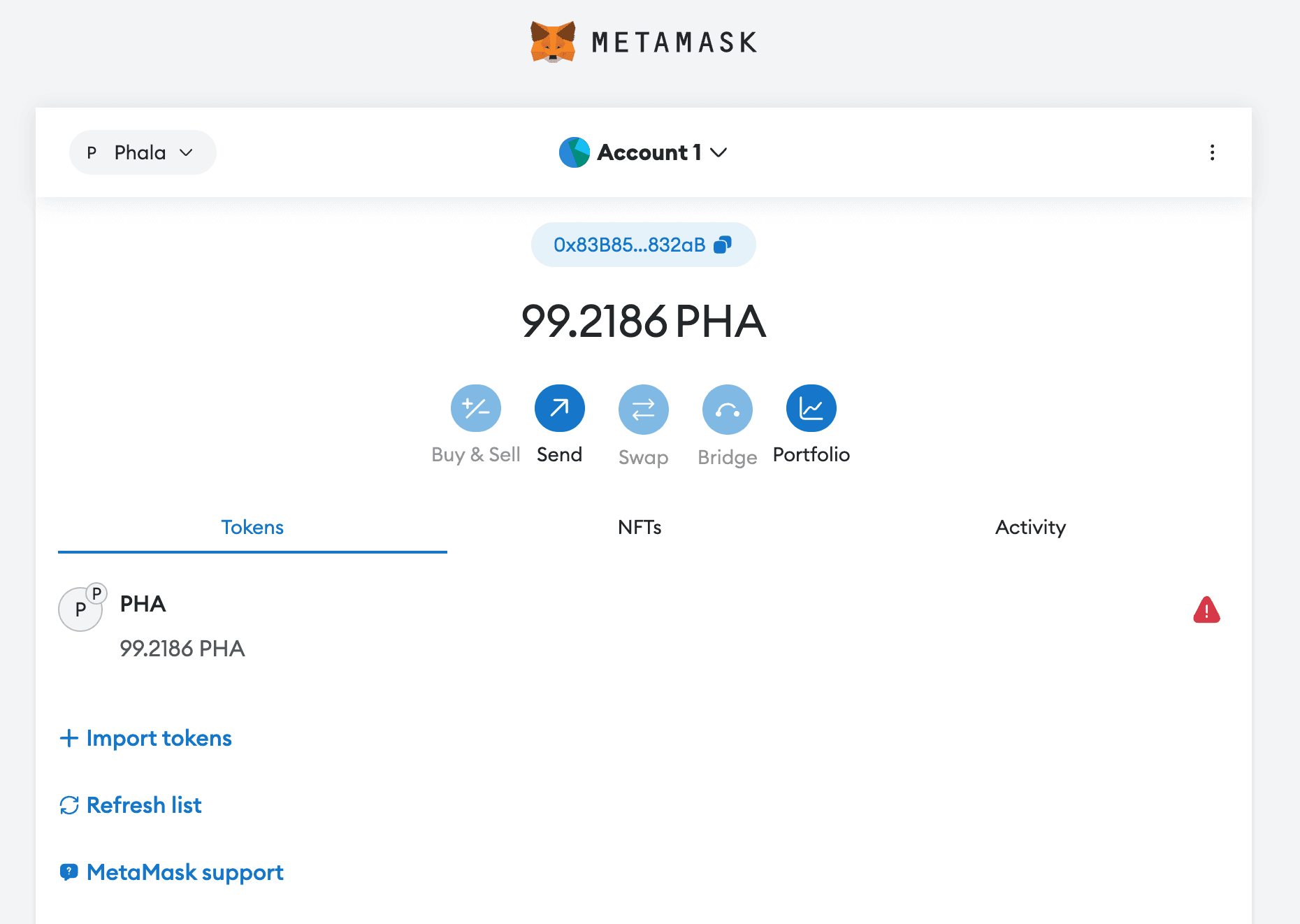Open the MetaMask support link
The width and height of the screenshot is (1300, 924).
tap(172, 872)
